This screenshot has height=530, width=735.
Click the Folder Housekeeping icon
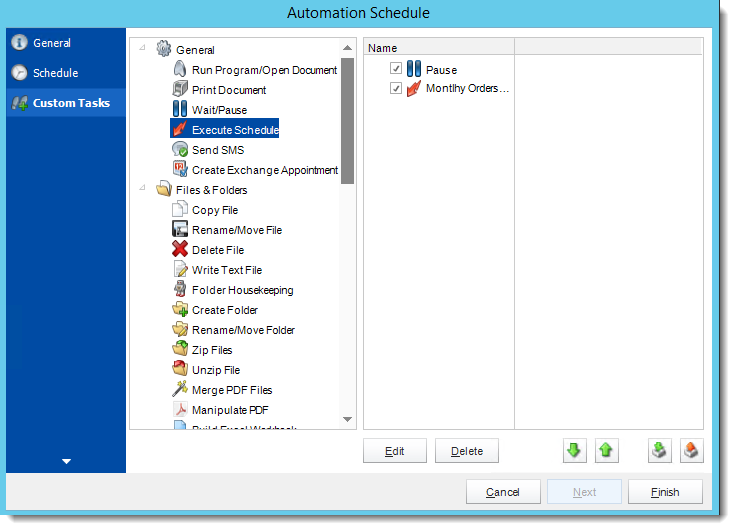point(180,289)
